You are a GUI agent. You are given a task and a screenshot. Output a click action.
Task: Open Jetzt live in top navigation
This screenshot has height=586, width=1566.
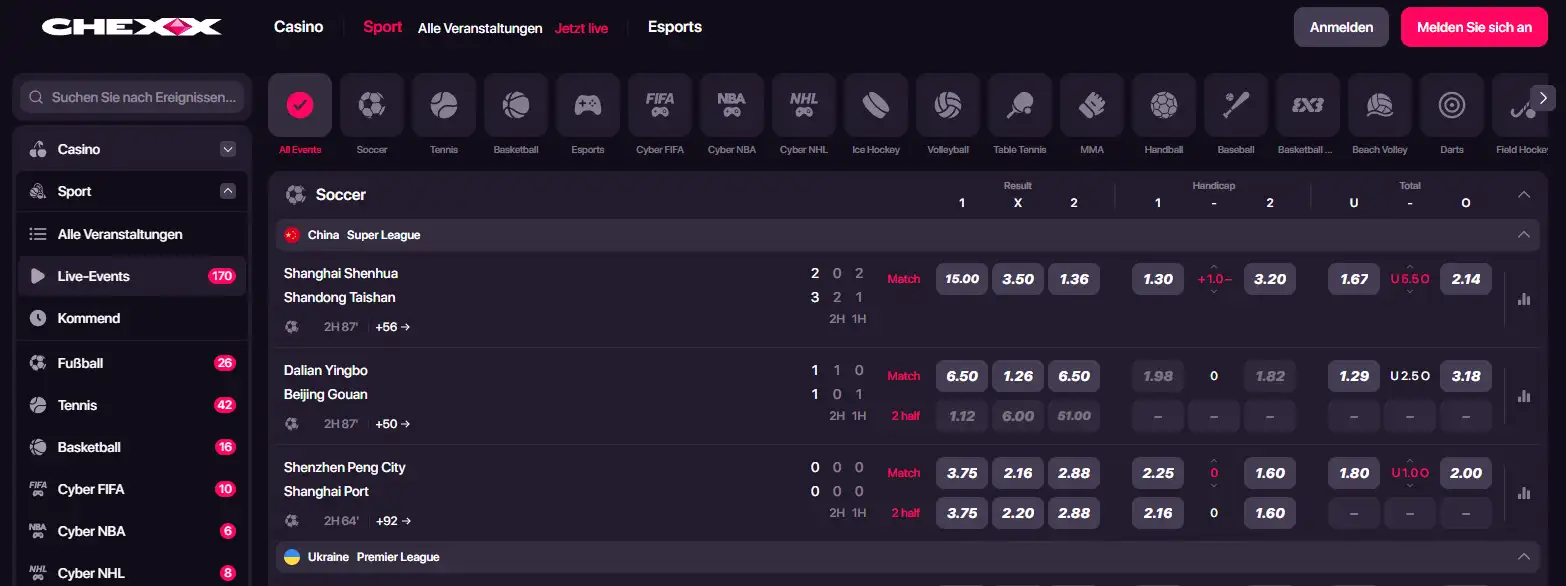coord(581,28)
